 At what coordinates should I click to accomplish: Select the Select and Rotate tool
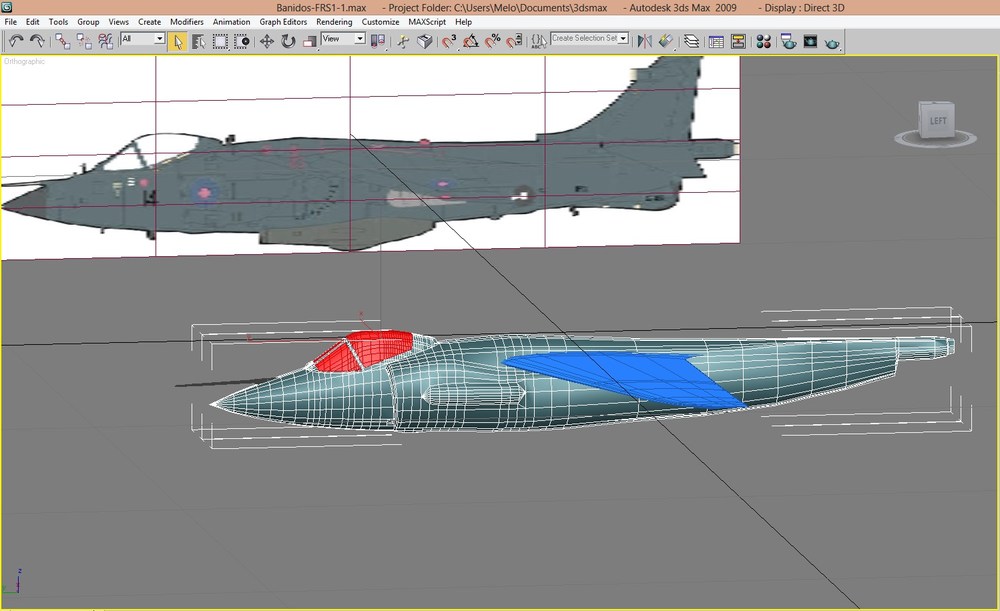coord(288,42)
